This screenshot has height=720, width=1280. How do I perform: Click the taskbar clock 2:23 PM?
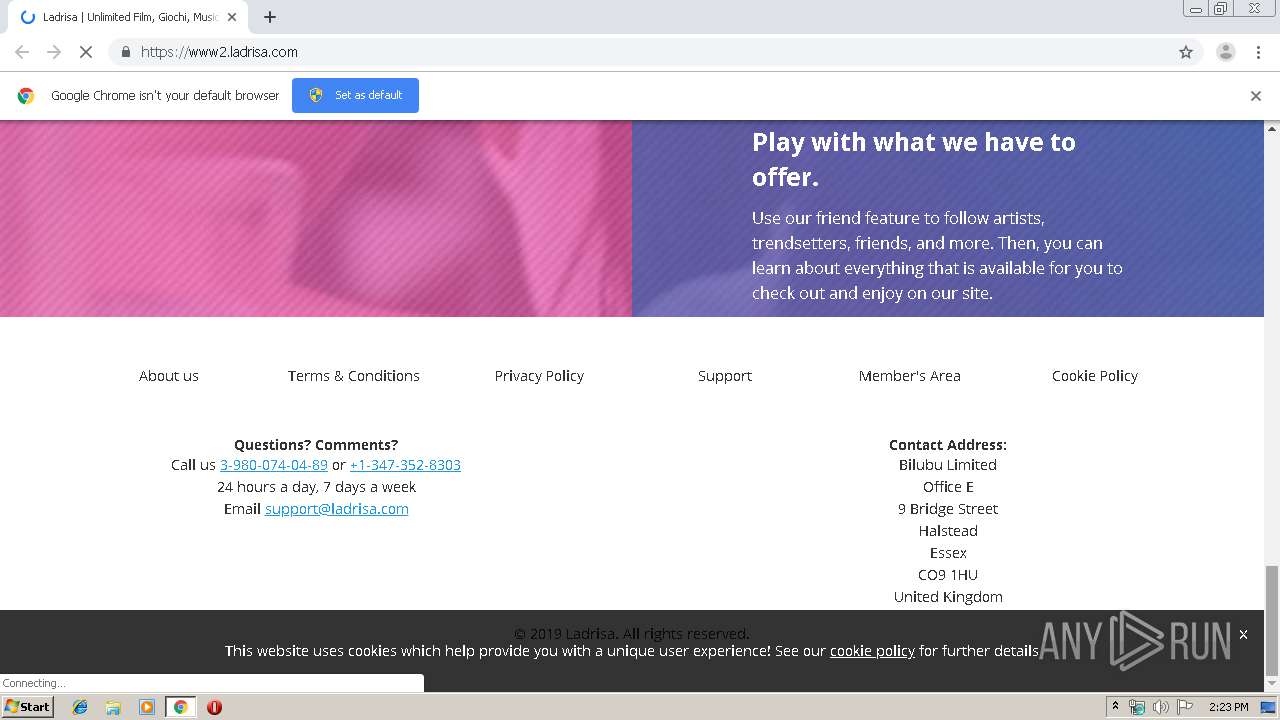click(x=1228, y=707)
